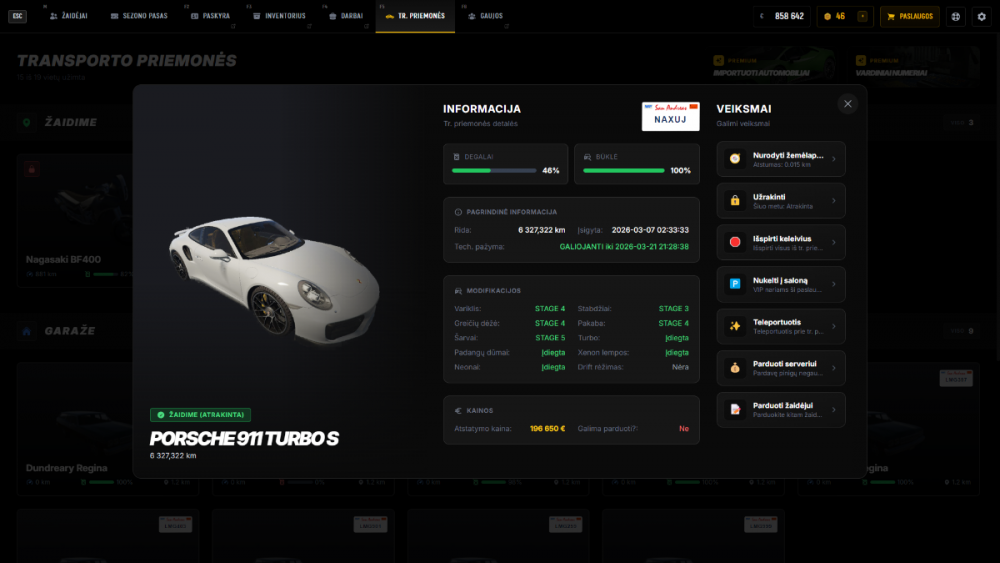Click the info icon by Pagrindinė informacija
The image size is (1000, 563).
coord(458,212)
